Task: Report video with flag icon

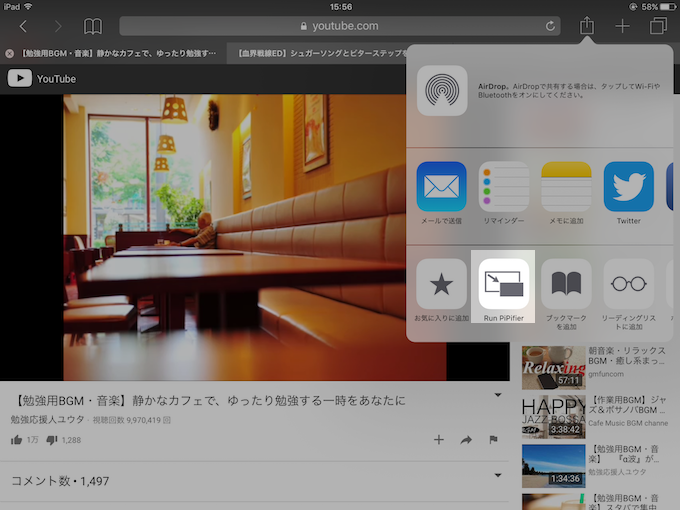Action: 493,440
